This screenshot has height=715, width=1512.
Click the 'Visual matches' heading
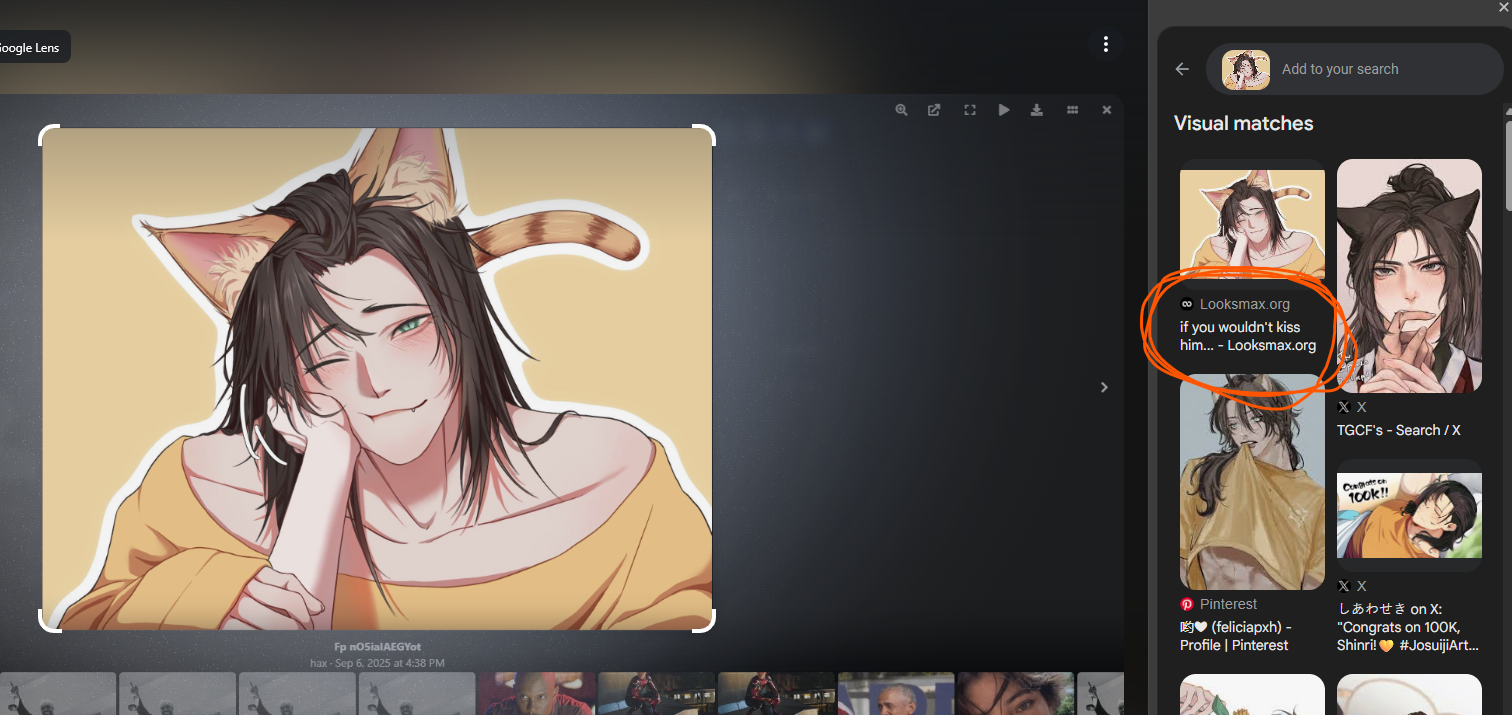click(1243, 123)
